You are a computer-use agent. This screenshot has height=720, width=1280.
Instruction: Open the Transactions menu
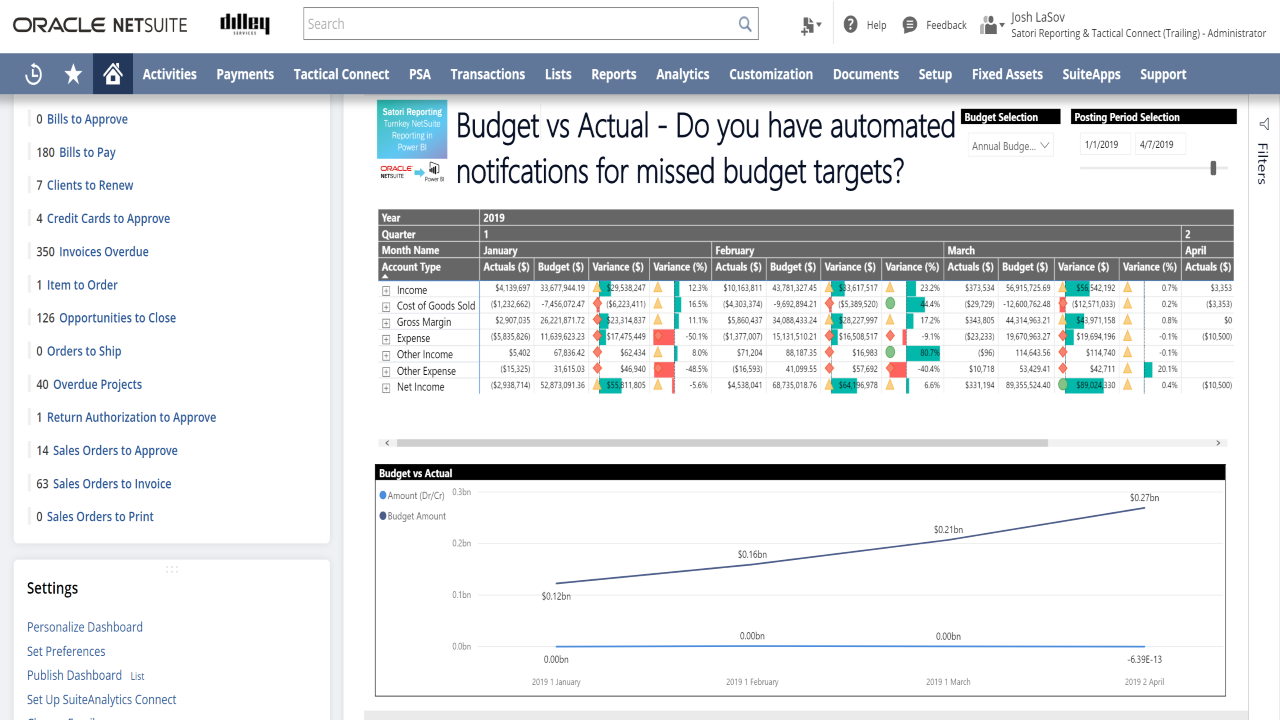(x=488, y=74)
